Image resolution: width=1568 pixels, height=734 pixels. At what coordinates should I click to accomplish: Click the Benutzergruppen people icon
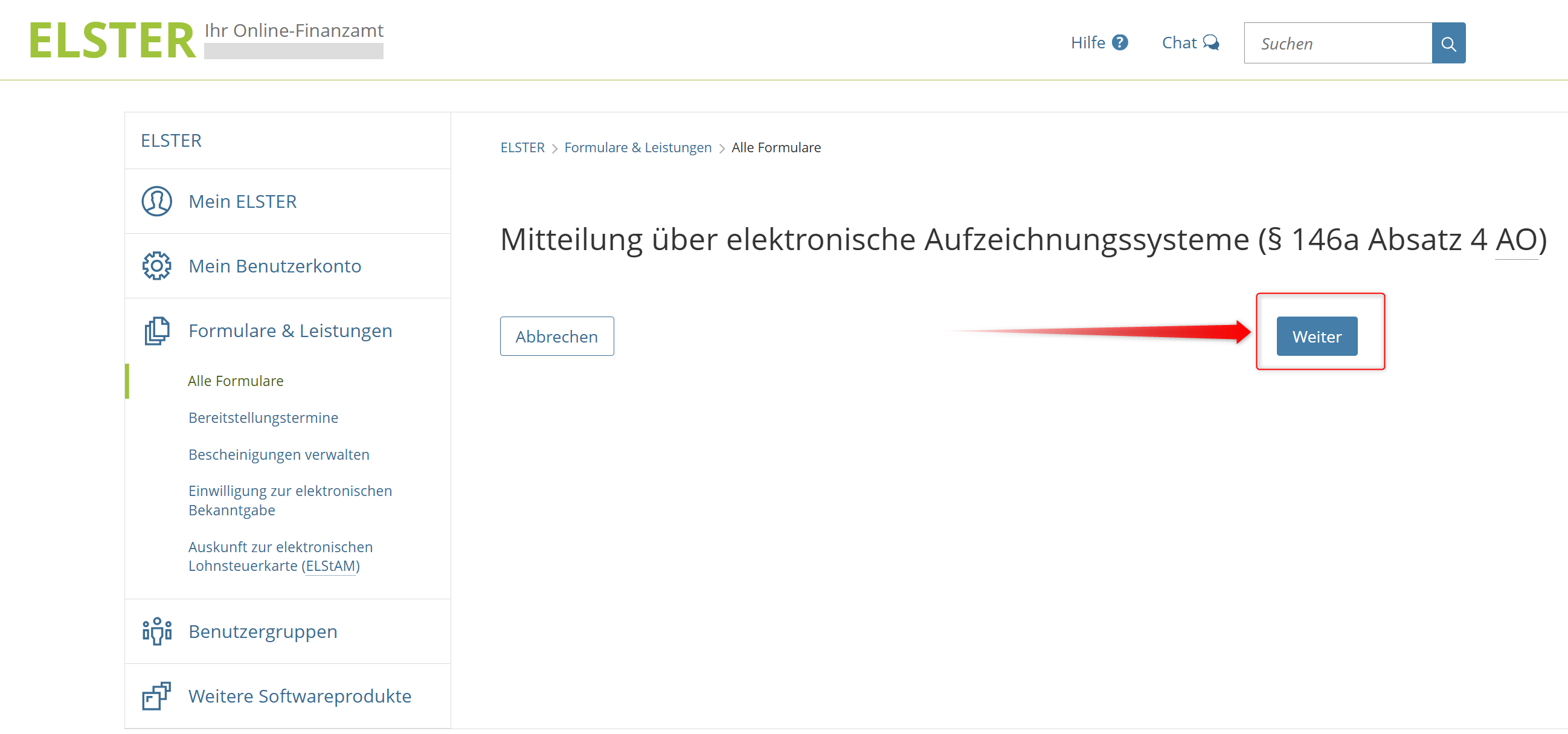[x=156, y=631]
